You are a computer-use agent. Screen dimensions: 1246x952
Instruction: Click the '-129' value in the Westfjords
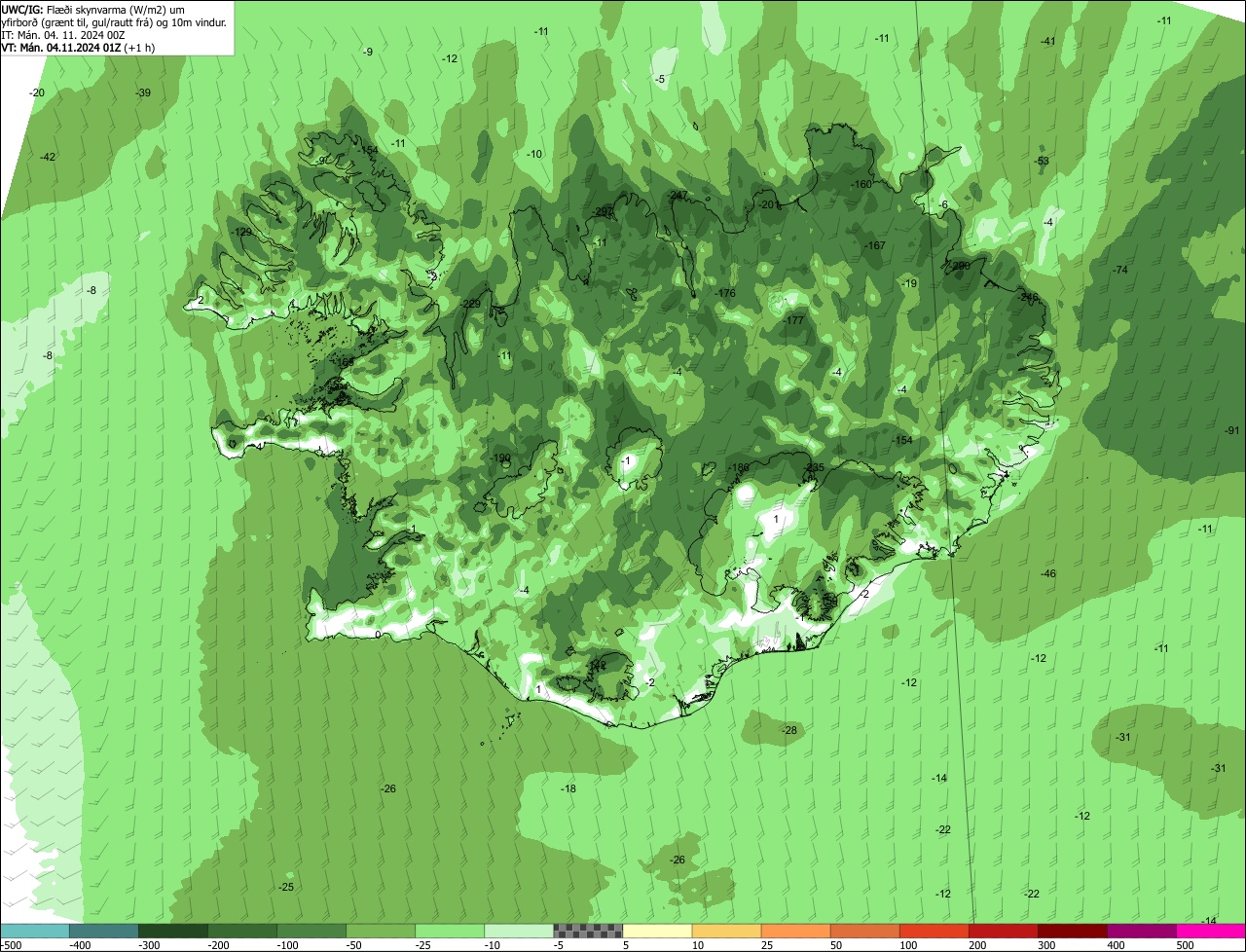click(x=242, y=232)
